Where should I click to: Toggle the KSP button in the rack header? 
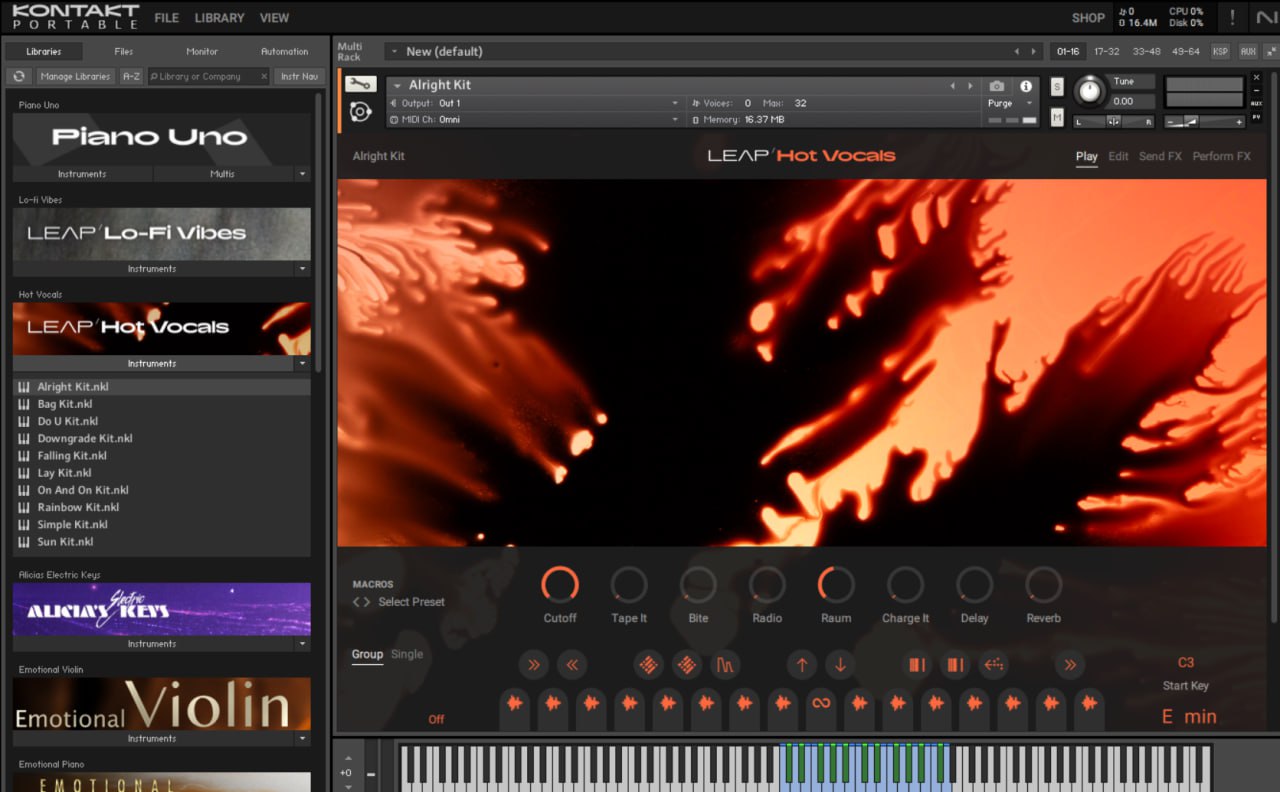tap(1220, 51)
